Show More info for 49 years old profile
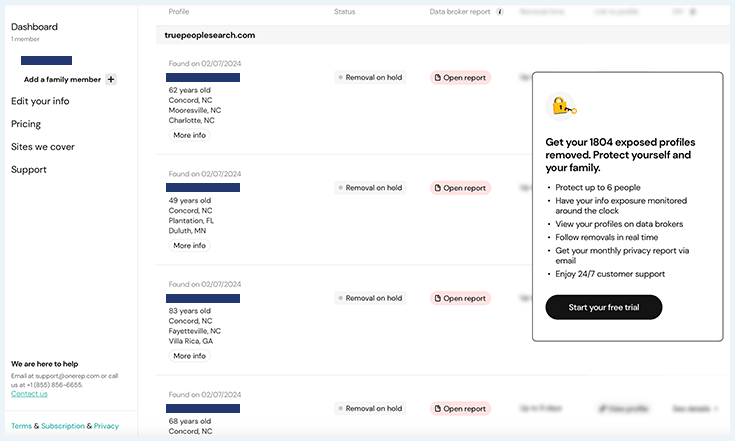The image size is (735, 441). [x=189, y=246]
